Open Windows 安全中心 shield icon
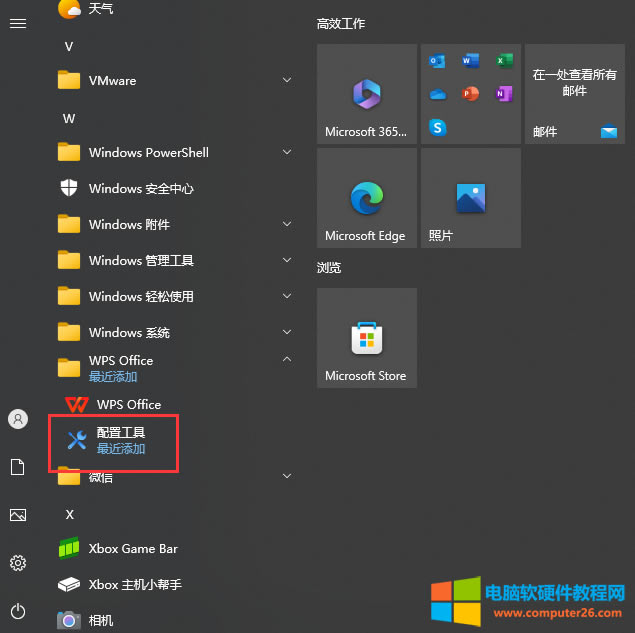Screen dimensions: 635x633 tap(69, 189)
